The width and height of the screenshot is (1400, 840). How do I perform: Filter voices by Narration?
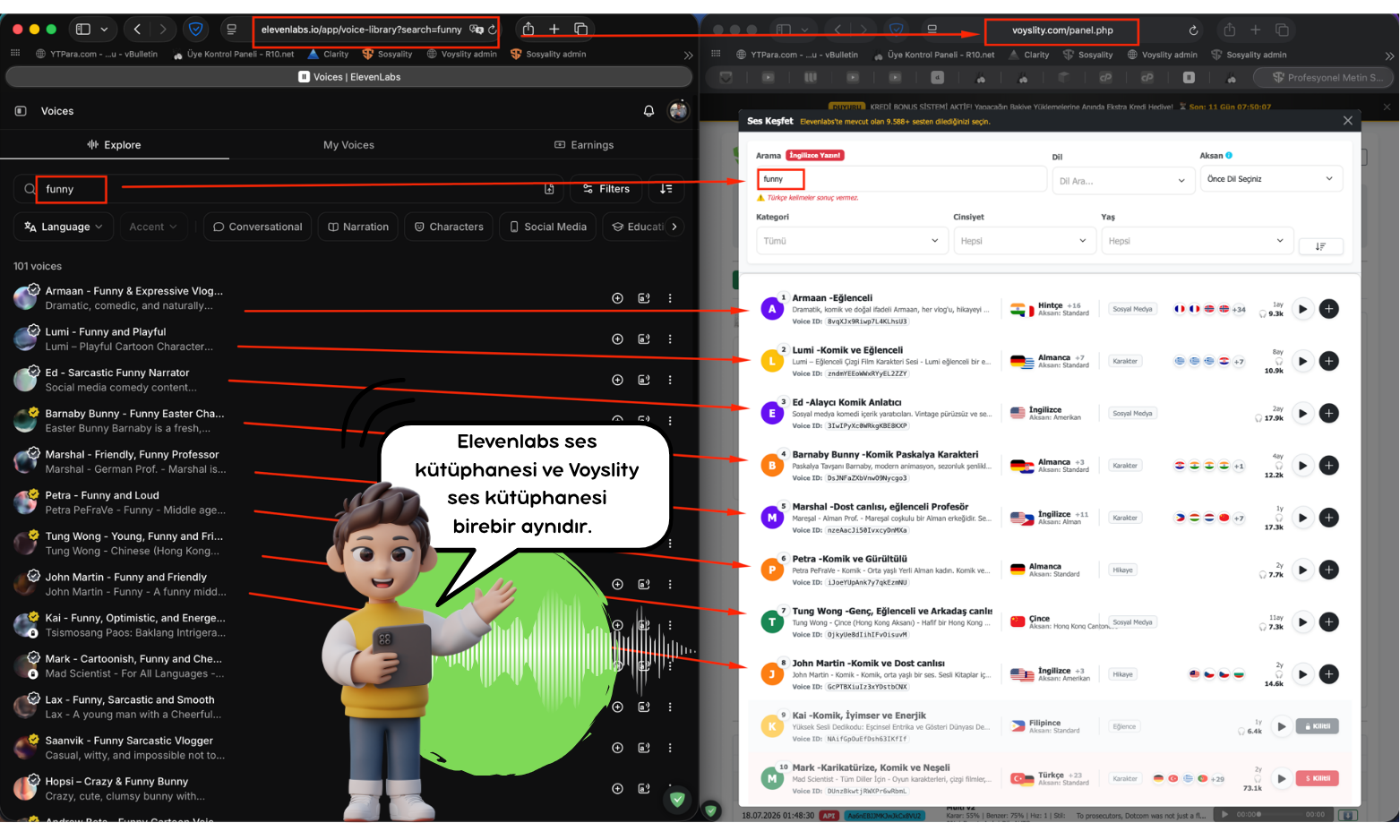click(358, 227)
